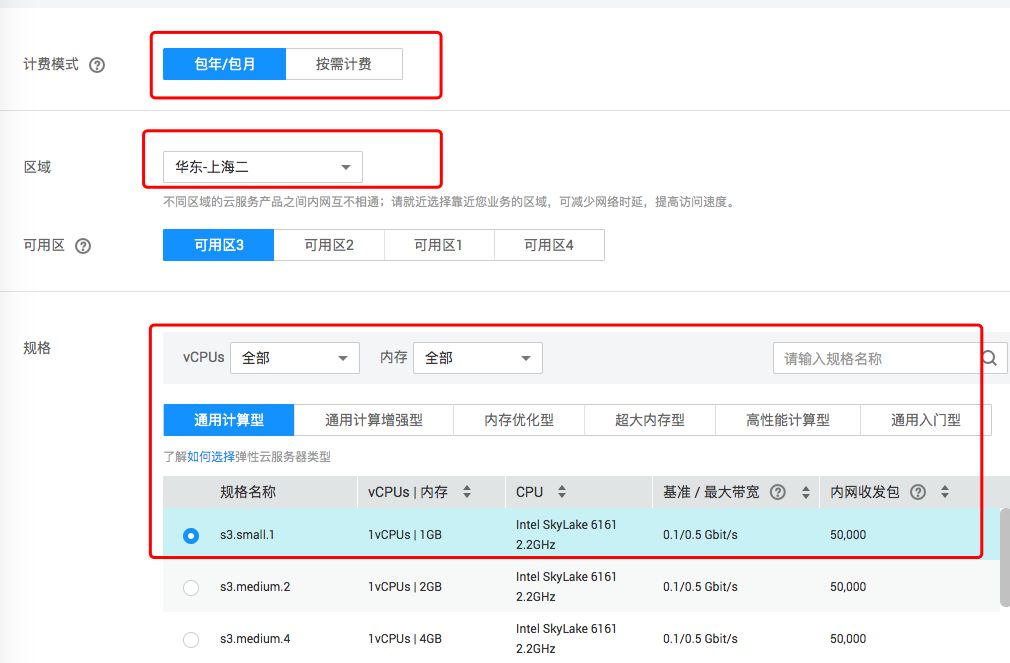Screen dimensions: 1010x663
Task: Switch to the 内存优化型 tab
Action: [x=519, y=420]
